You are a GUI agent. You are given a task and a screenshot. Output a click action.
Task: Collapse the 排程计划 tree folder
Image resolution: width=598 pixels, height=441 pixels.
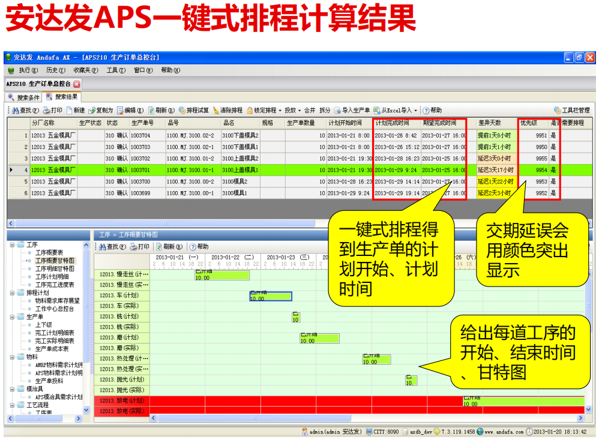point(12,293)
